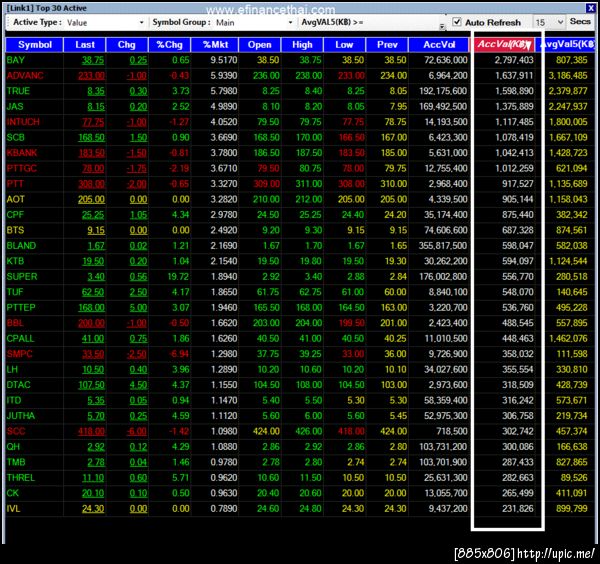Select the SMPC symbol
This screenshot has height=564, width=600.
(20, 354)
